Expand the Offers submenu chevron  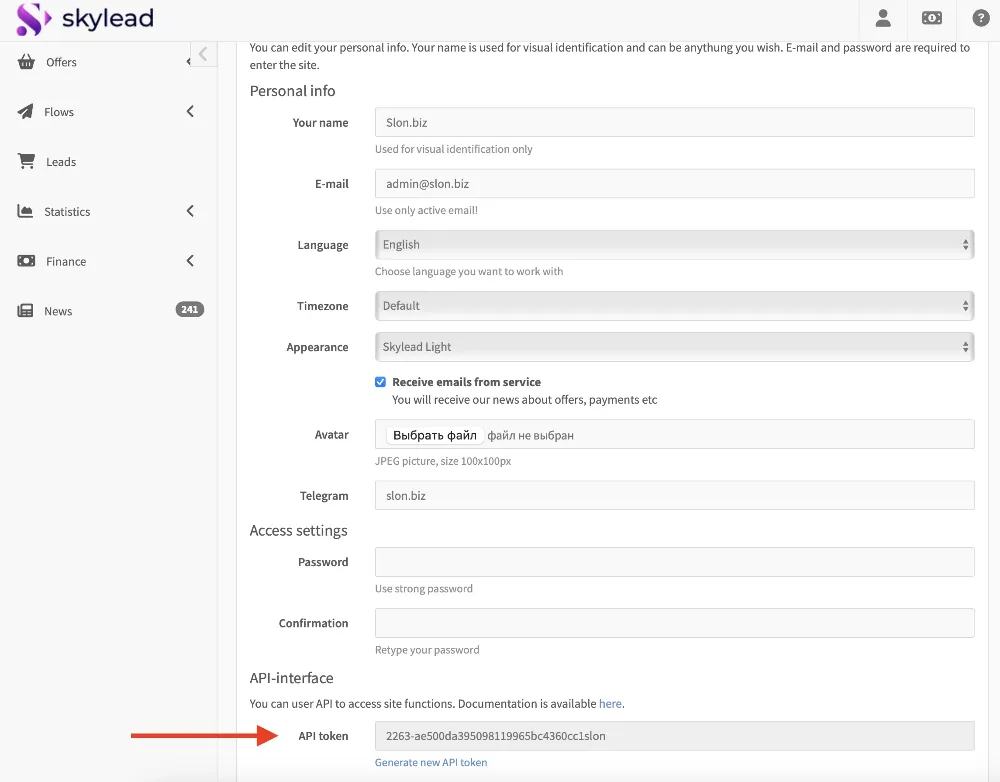pyautogui.click(x=188, y=62)
